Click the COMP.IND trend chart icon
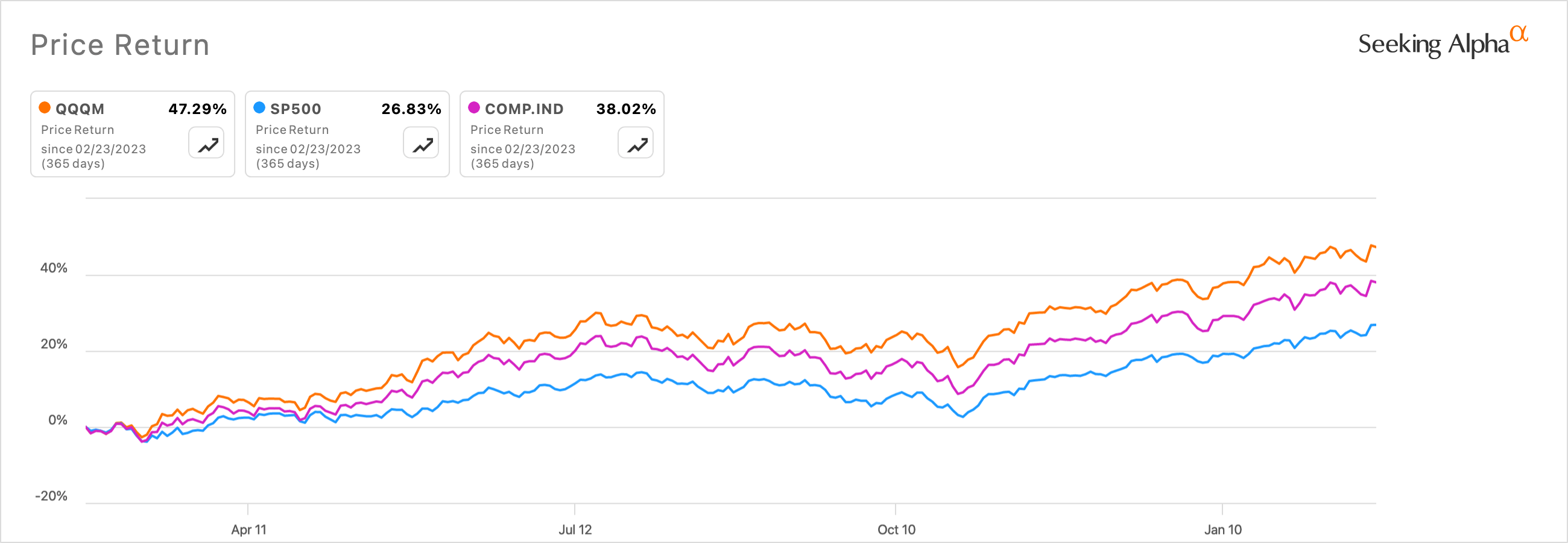Image resolution: width=1568 pixels, height=543 pixels. tap(636, 144)
